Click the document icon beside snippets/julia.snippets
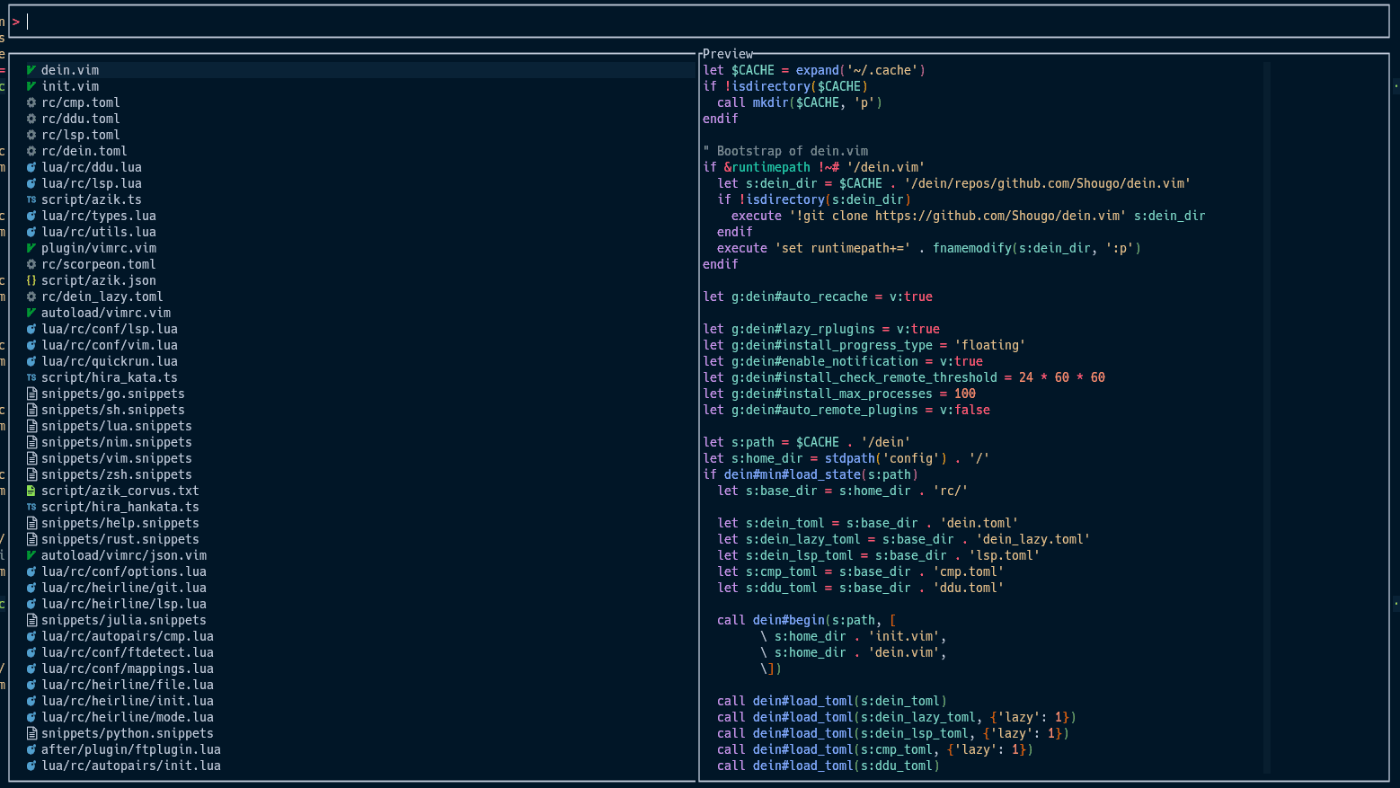Viewport: 1400px width, 788px height. 31,620
